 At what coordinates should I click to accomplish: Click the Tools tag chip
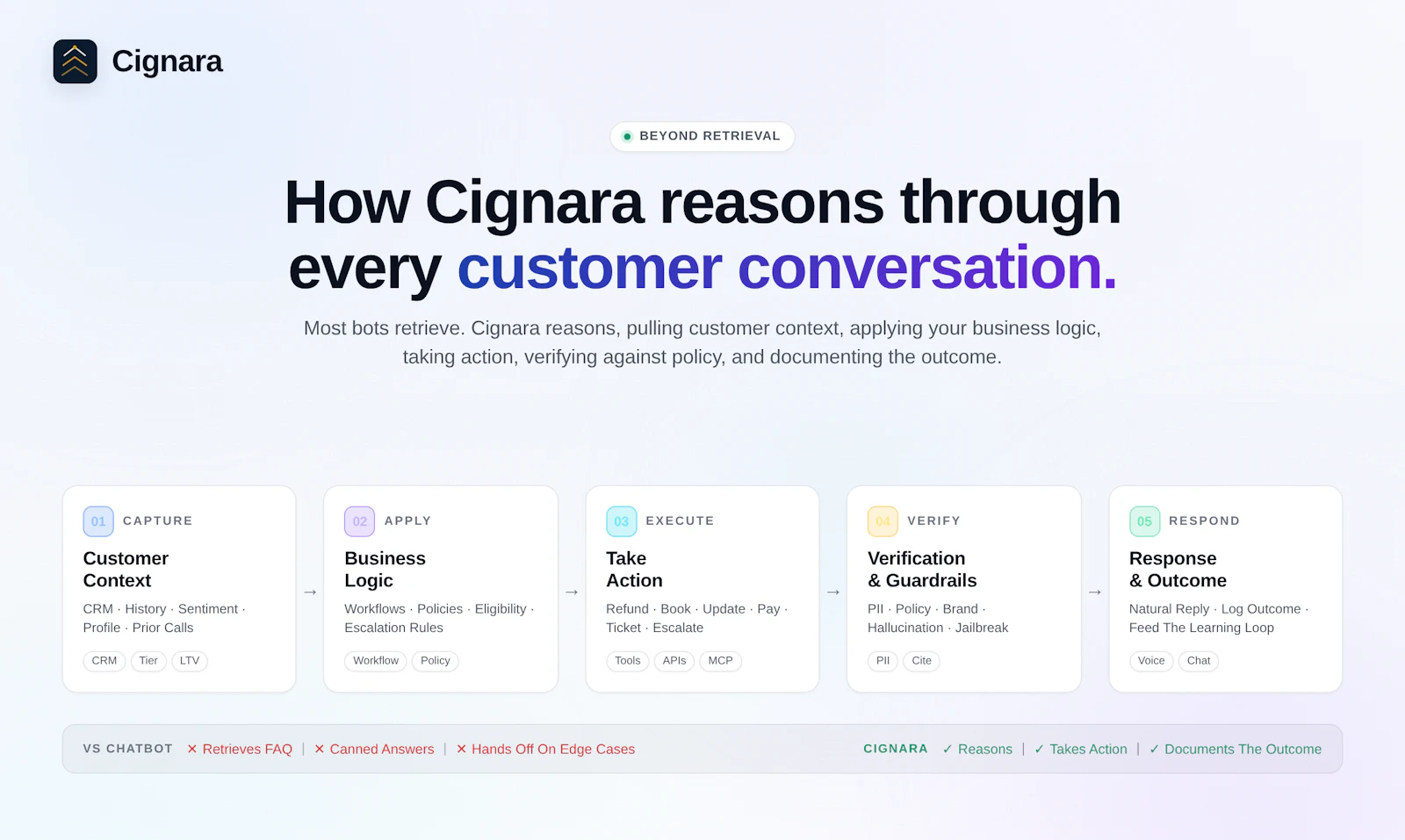tap(628, 661)
